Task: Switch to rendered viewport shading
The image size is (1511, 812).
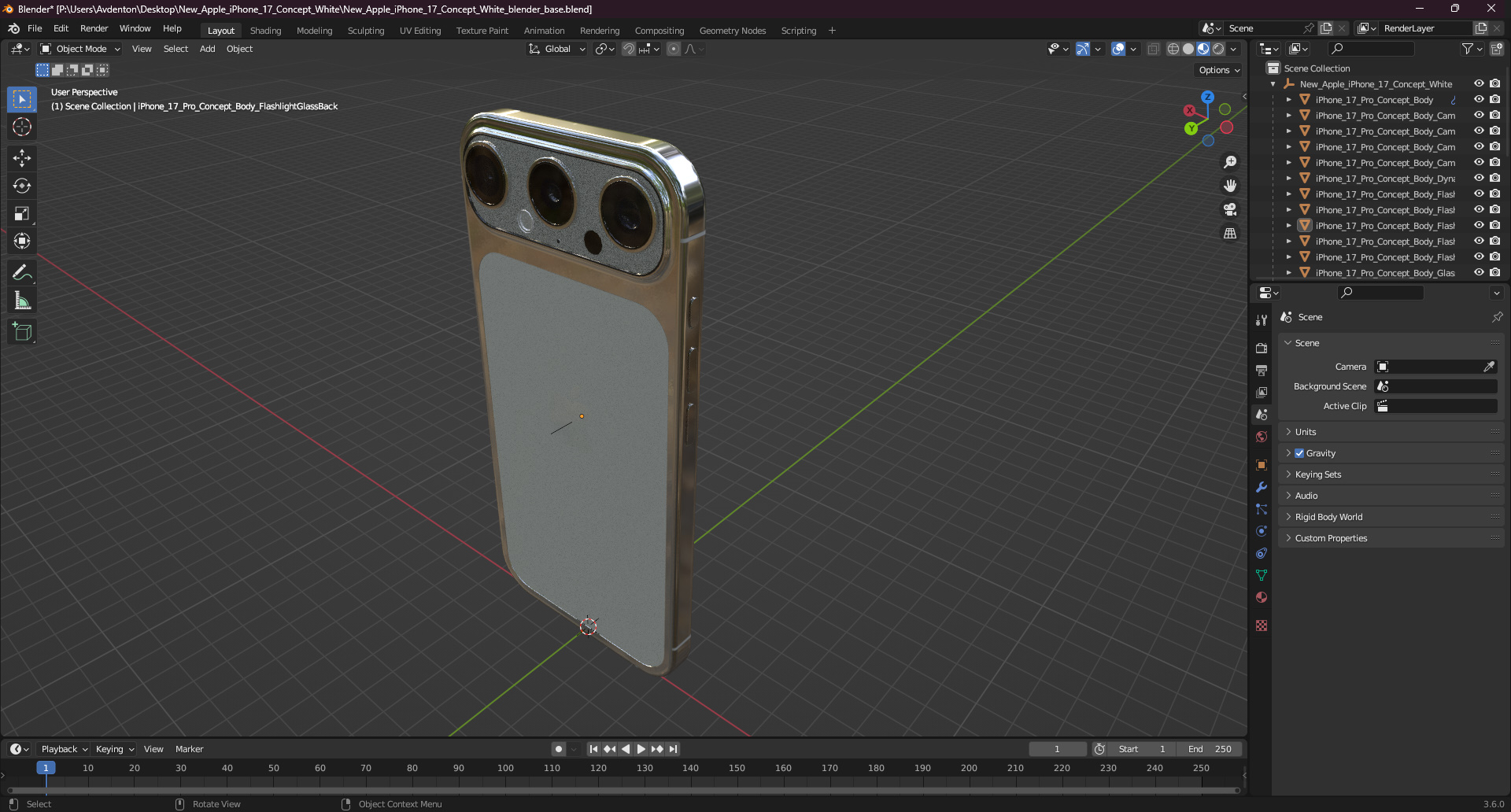Action: 1218,49
